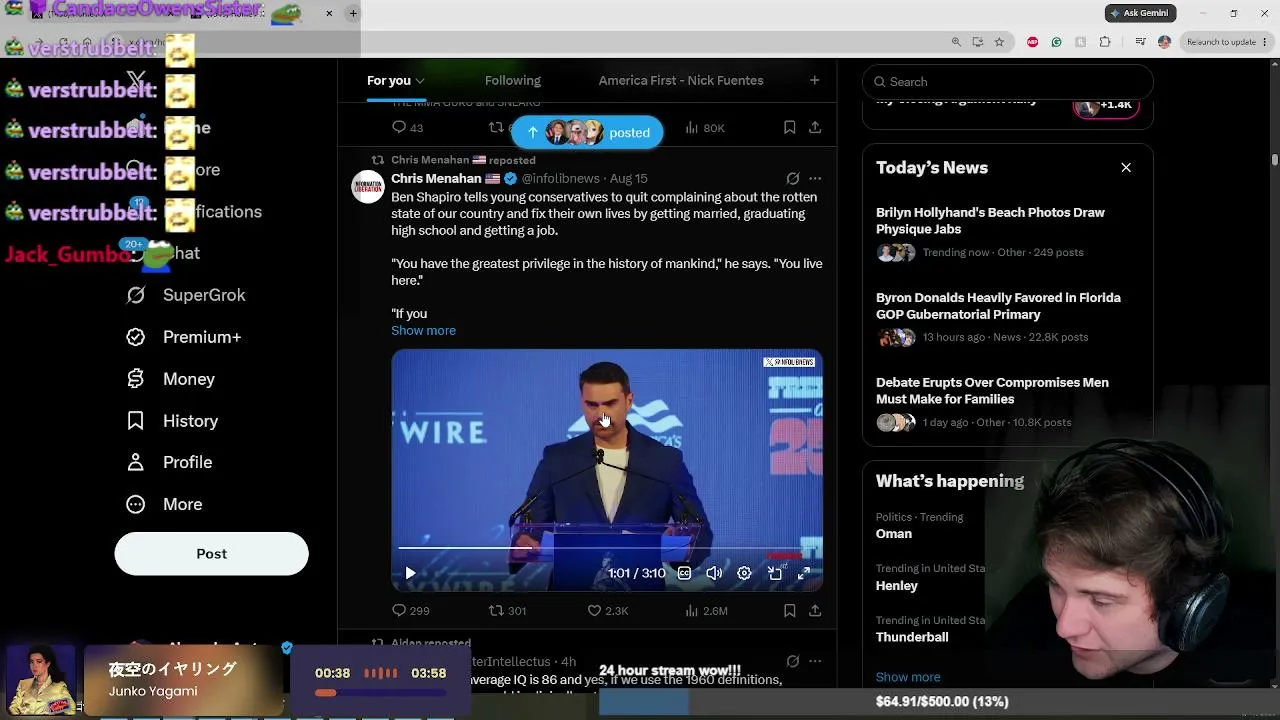Open more options for Chris Menahan post
This screenshot has width=1280, height=720.
[x=815, y=178]
